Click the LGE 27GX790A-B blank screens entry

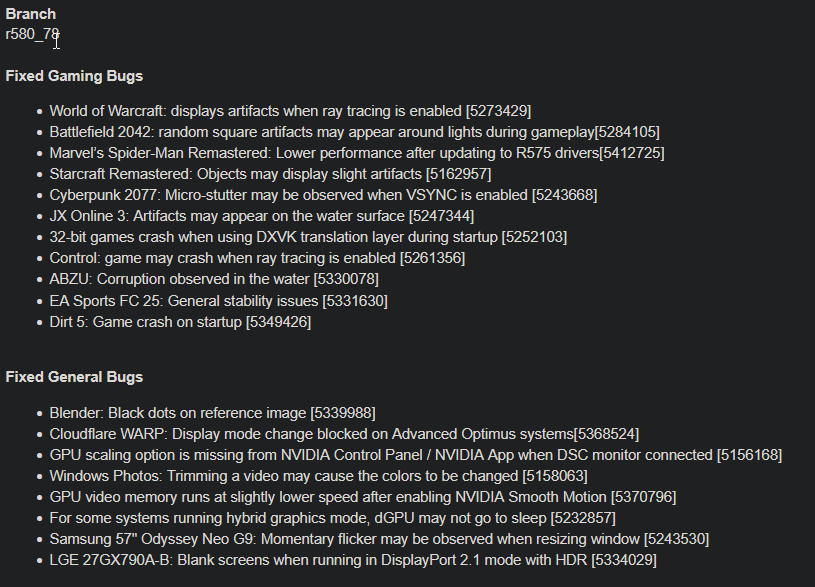pos(353,560)
